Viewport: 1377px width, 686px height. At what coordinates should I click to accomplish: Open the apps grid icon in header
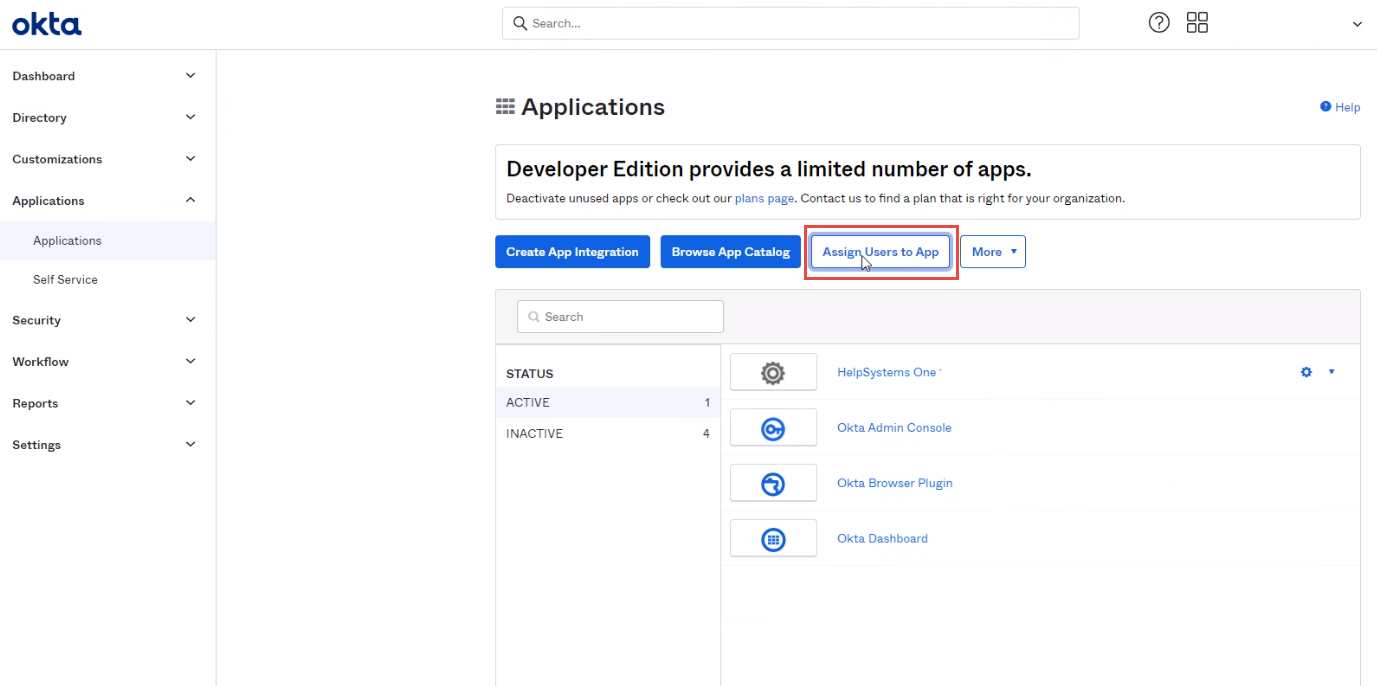point(1197,23)
